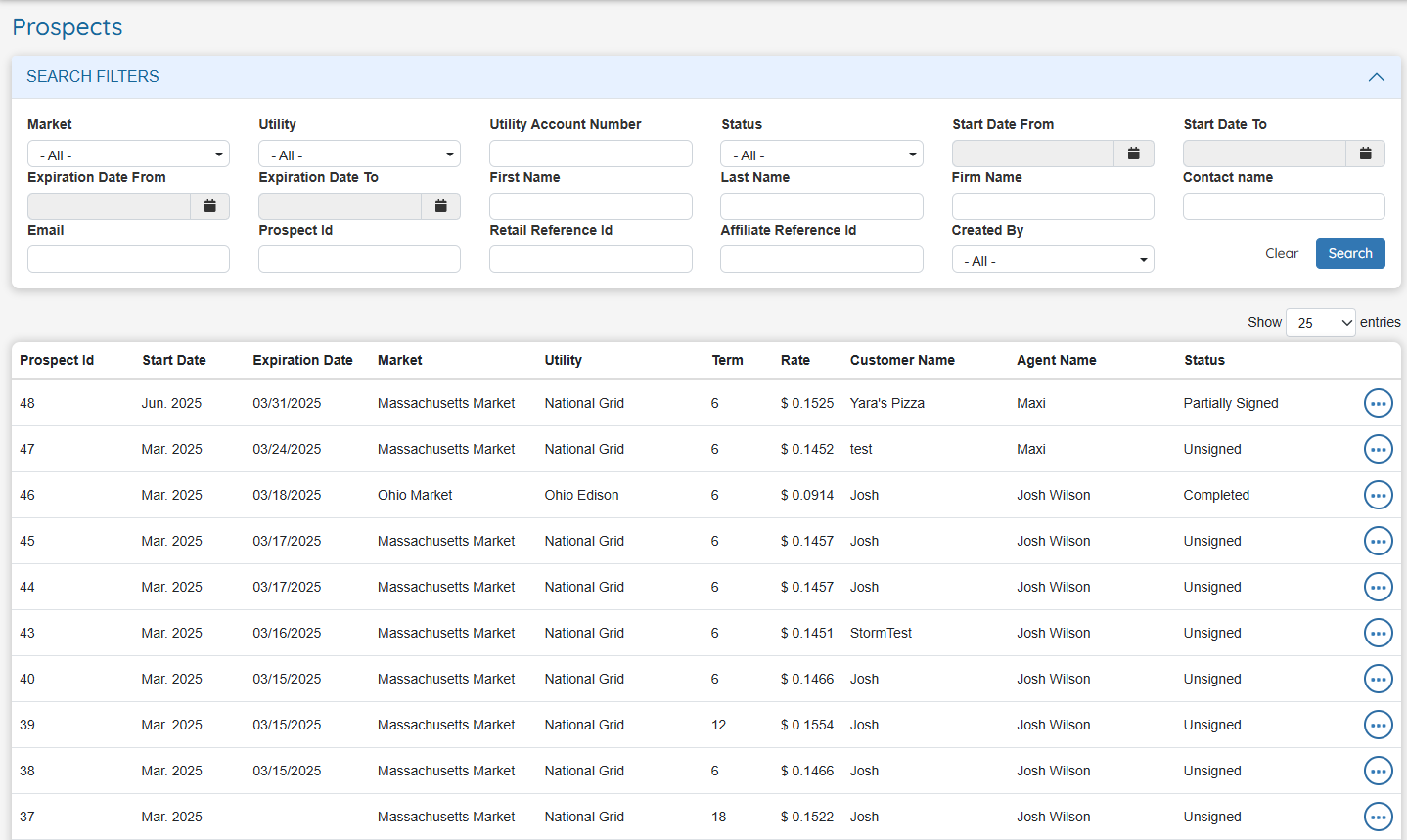The height and width of the screenshot is (840, 1407).
Task: Open actions menu for prospect 45
Action: point(1378,541)
